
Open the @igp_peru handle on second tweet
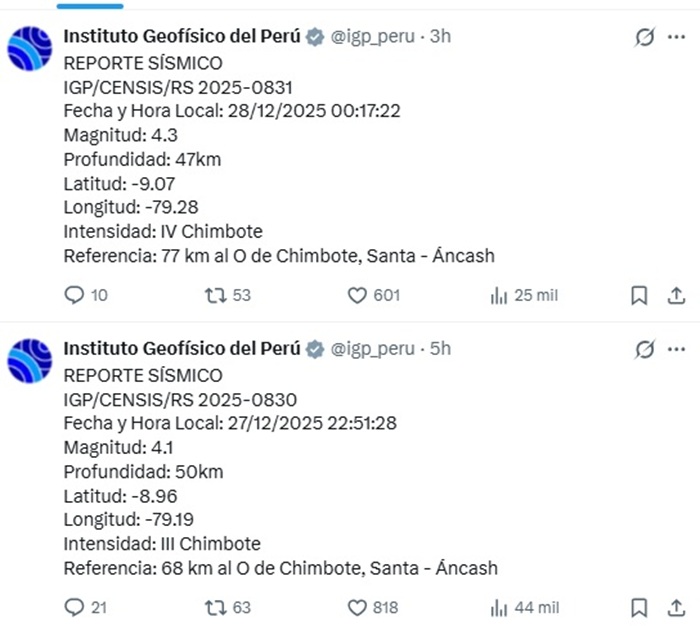pos(372,348)
